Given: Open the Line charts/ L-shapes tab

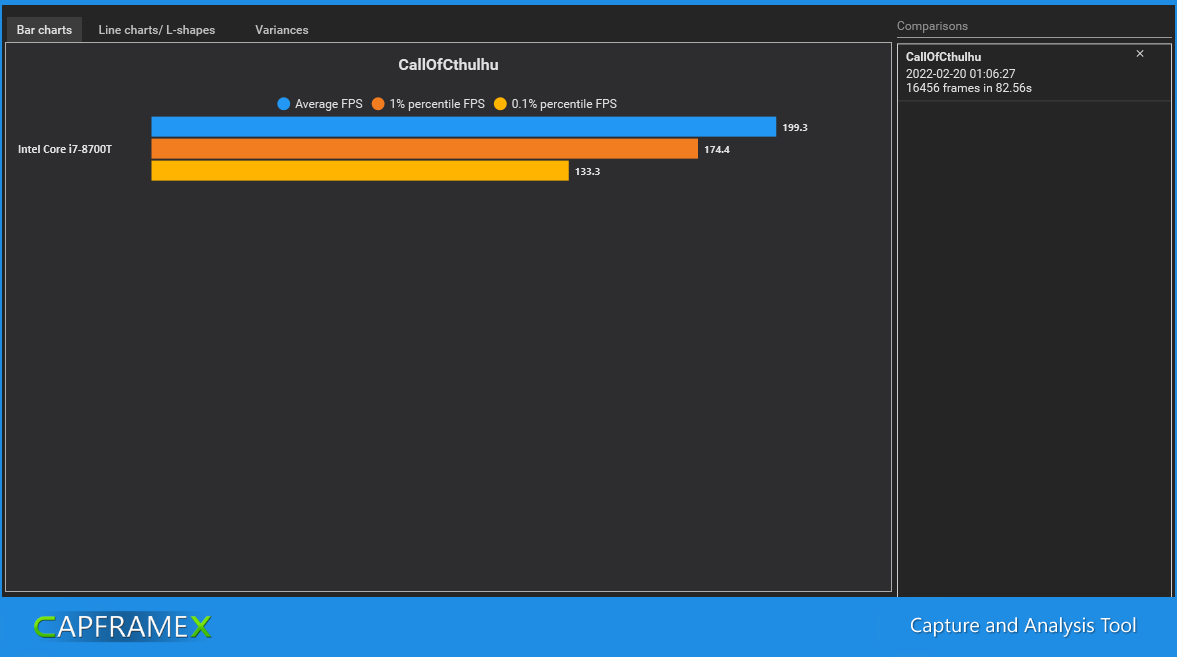Looking at the screenshot, I should 156,30.
